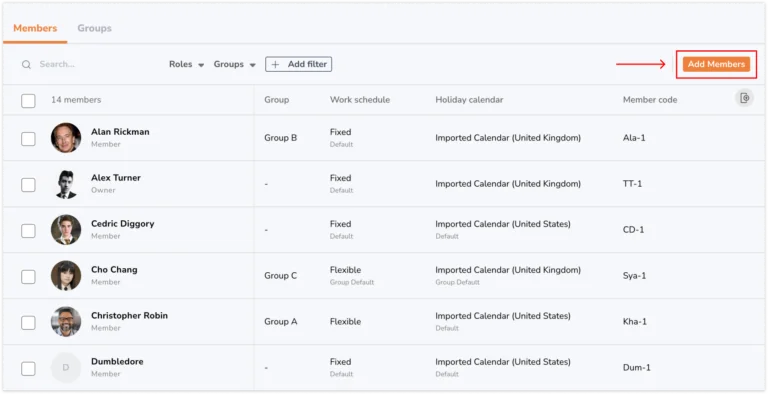Image resolution: width=768 pixels, height=394 pixels.
Task: Check the box next to Alan Rickman
Action: click(28, 139)
